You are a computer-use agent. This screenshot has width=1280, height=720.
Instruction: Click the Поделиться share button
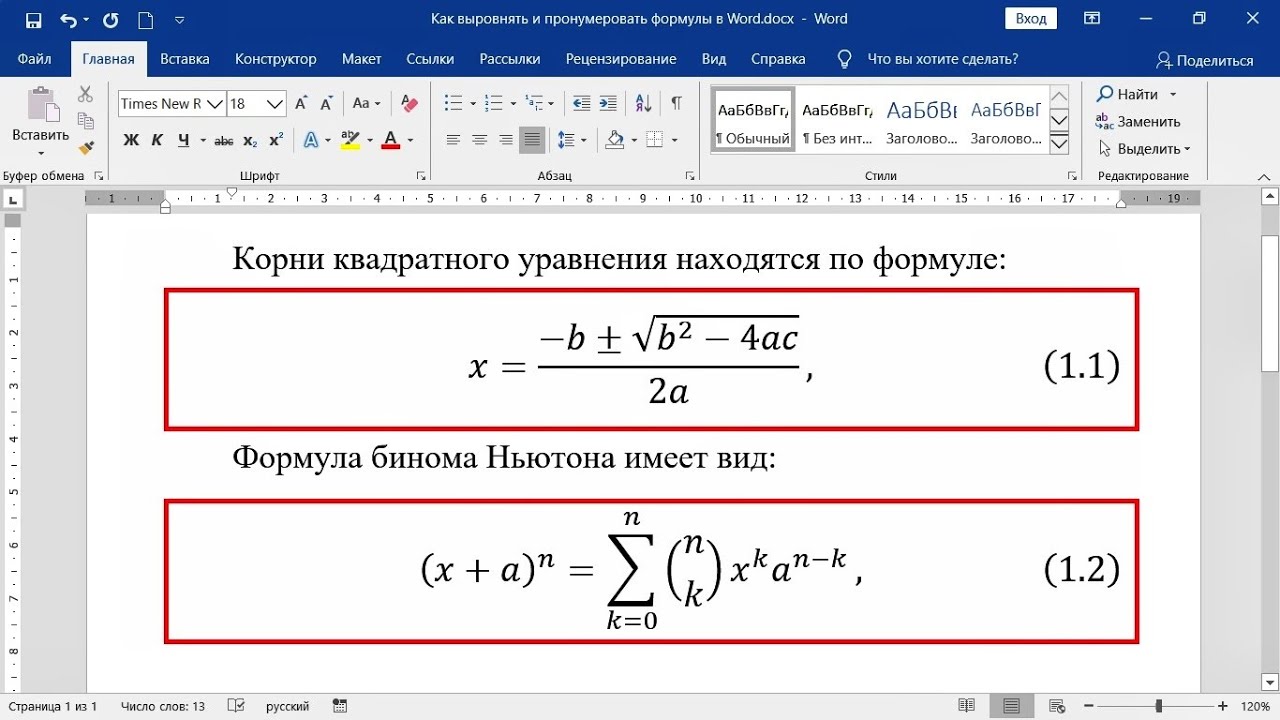point(1204,60)
